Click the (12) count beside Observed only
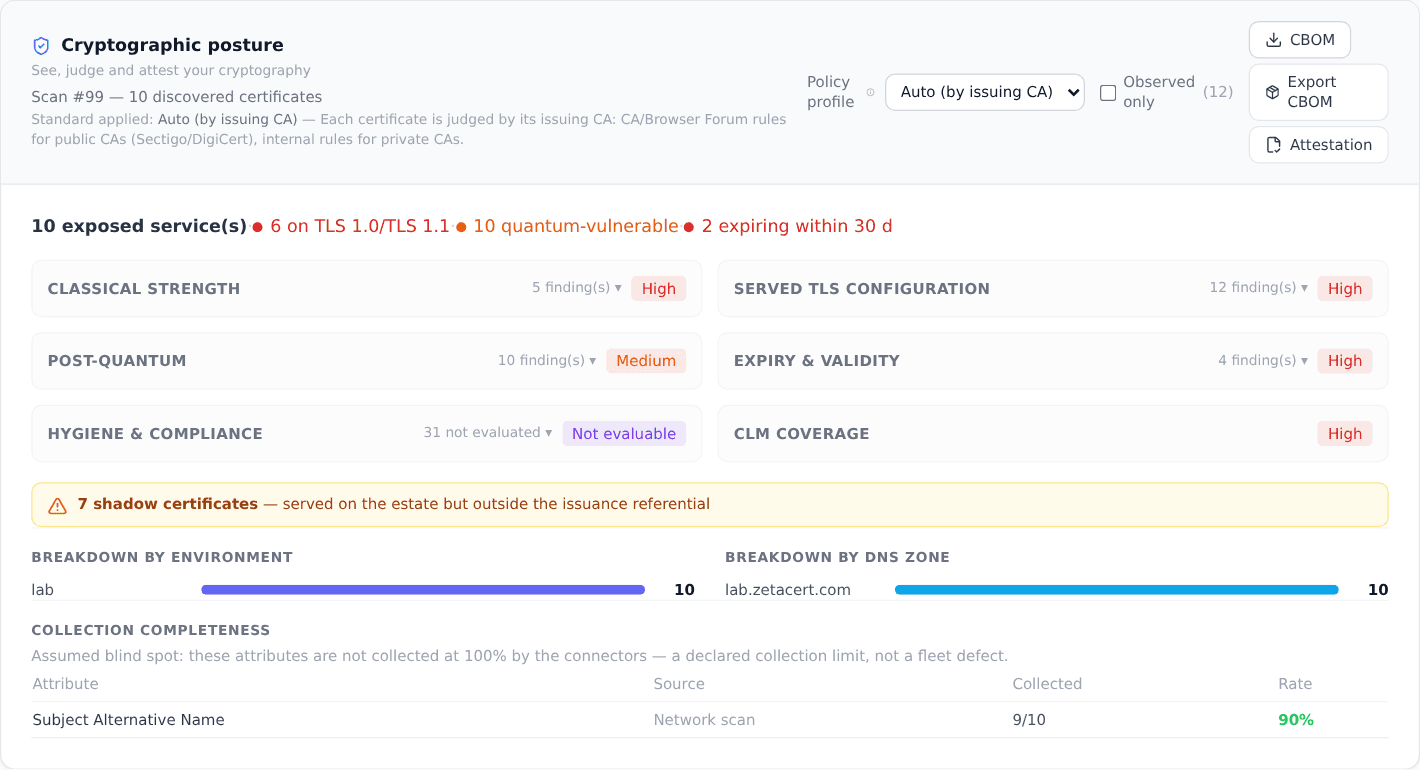Viewport: 1420px width, 770px height. pyautogui.click(x=1218, y=92)
